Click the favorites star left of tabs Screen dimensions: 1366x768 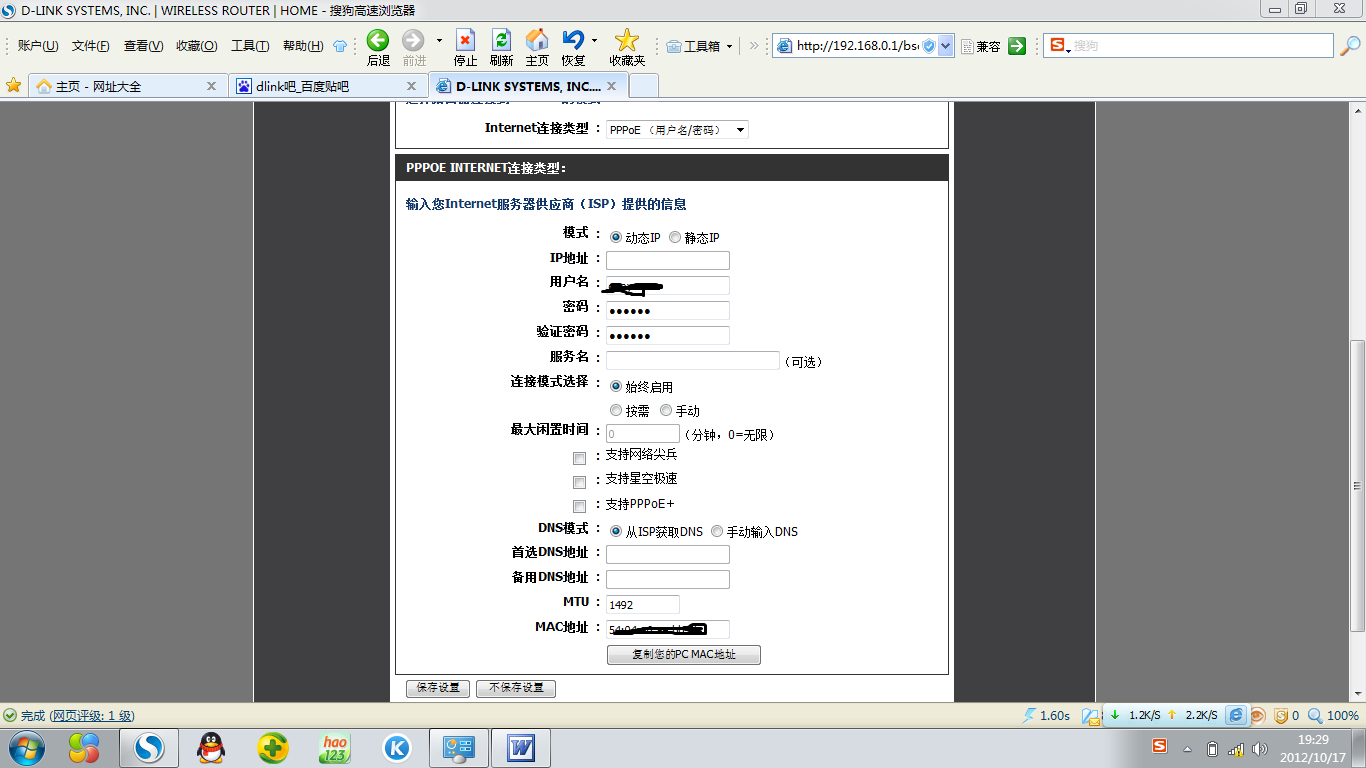tap(13, 85)
